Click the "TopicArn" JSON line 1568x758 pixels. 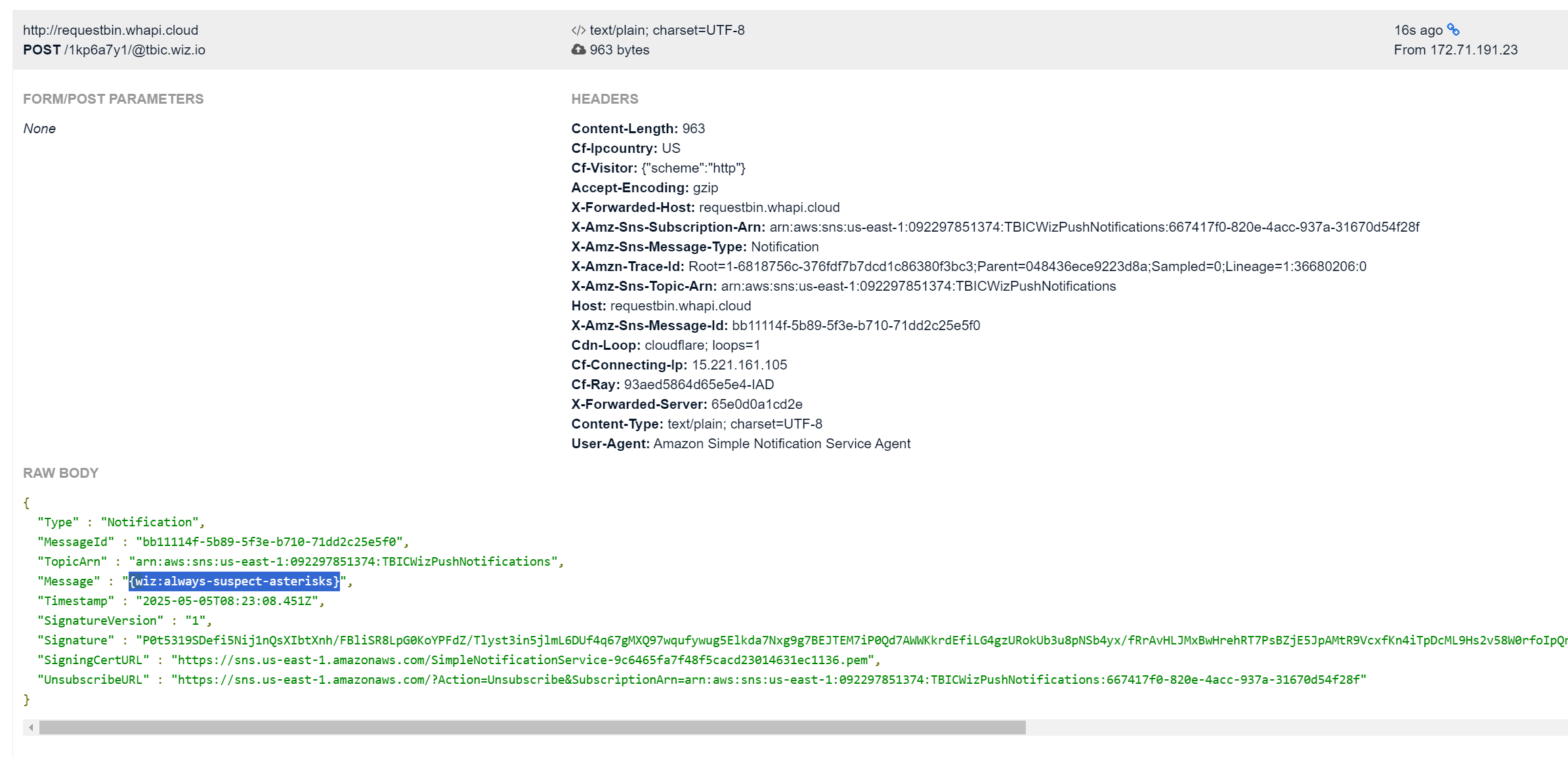click(x=301, y=562)
